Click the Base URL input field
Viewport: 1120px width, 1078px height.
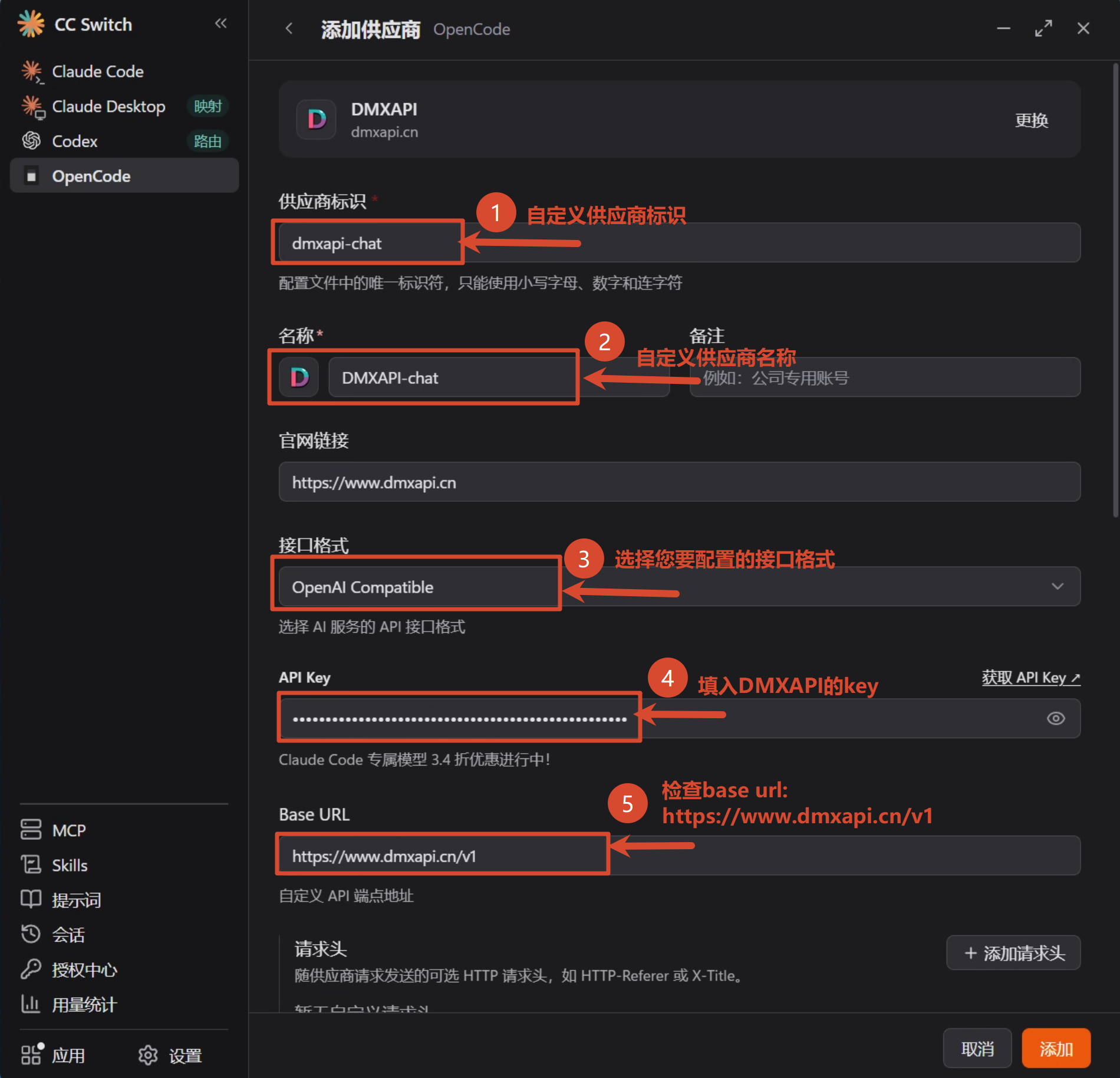click(x=679, y=855)
